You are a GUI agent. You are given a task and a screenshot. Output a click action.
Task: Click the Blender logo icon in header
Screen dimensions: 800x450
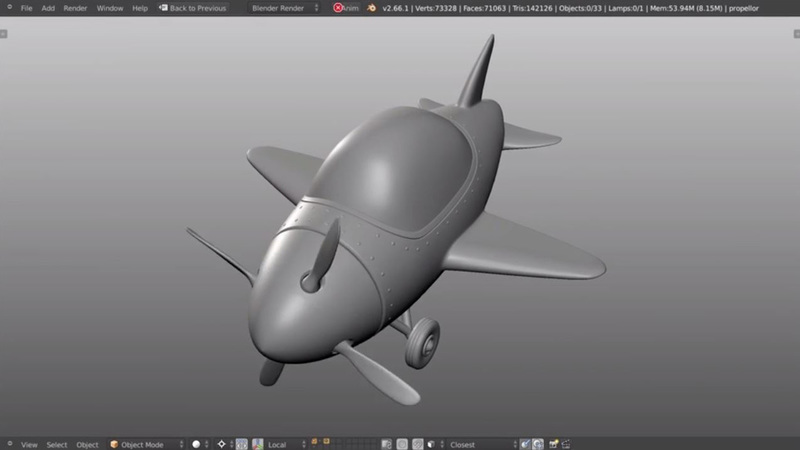point(372,8)
